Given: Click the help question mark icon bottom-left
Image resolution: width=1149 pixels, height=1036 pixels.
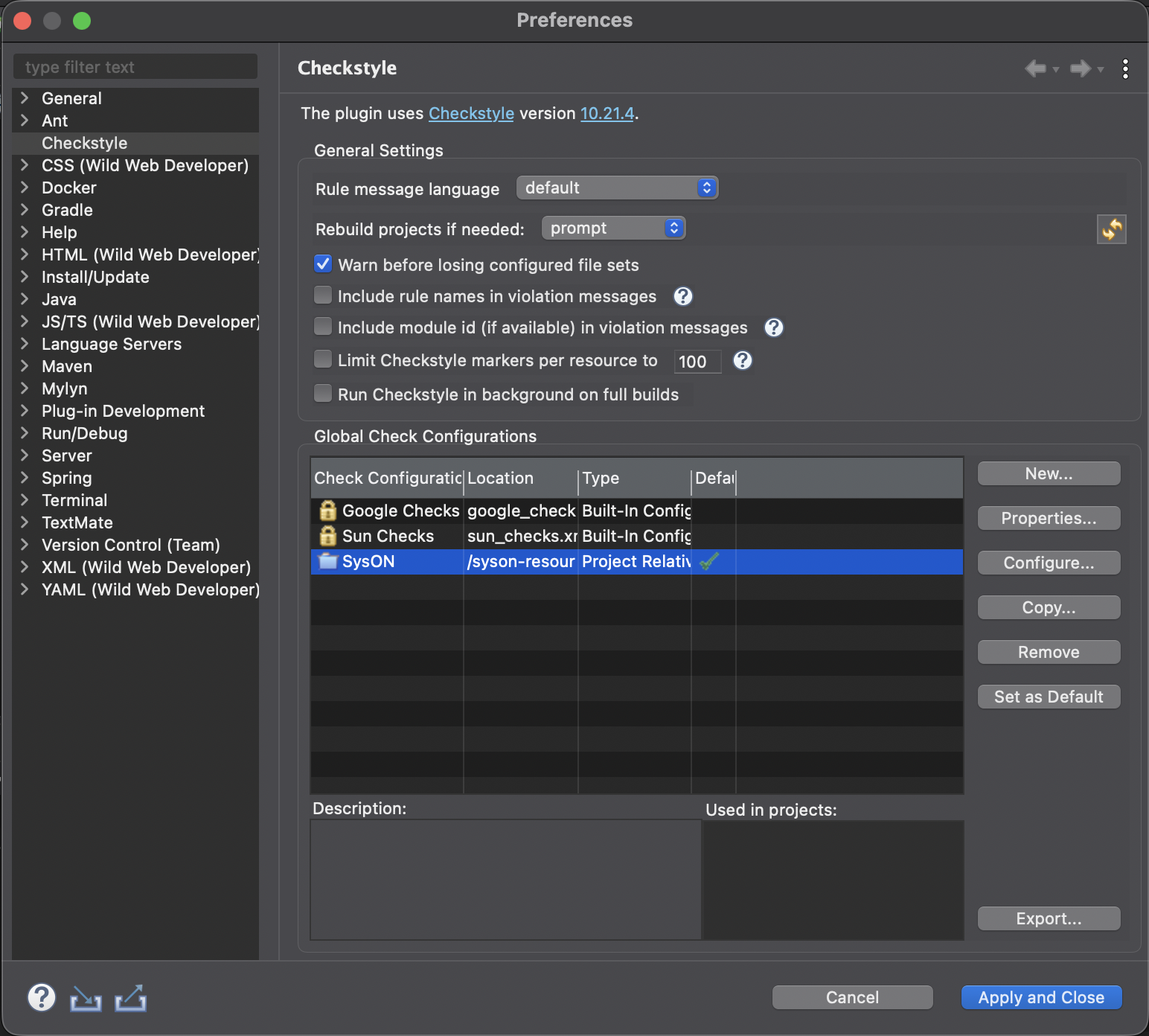Looking at the screenshot, I should pos(42,997).
